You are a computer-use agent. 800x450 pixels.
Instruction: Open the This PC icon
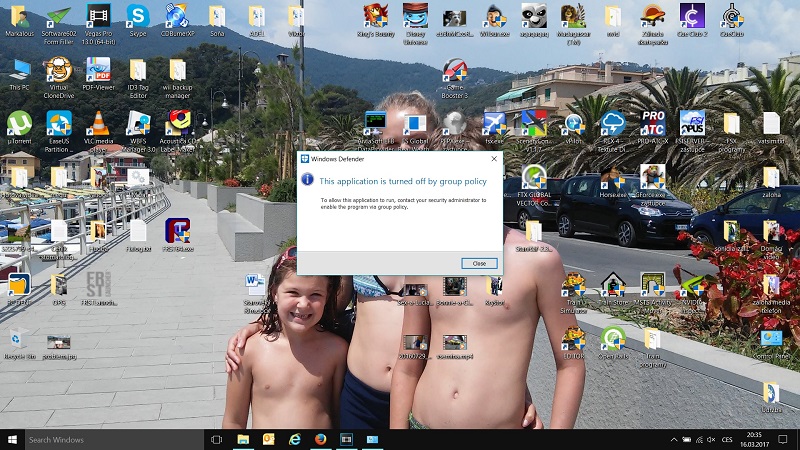pyautogui.click(x=19, y=69)
